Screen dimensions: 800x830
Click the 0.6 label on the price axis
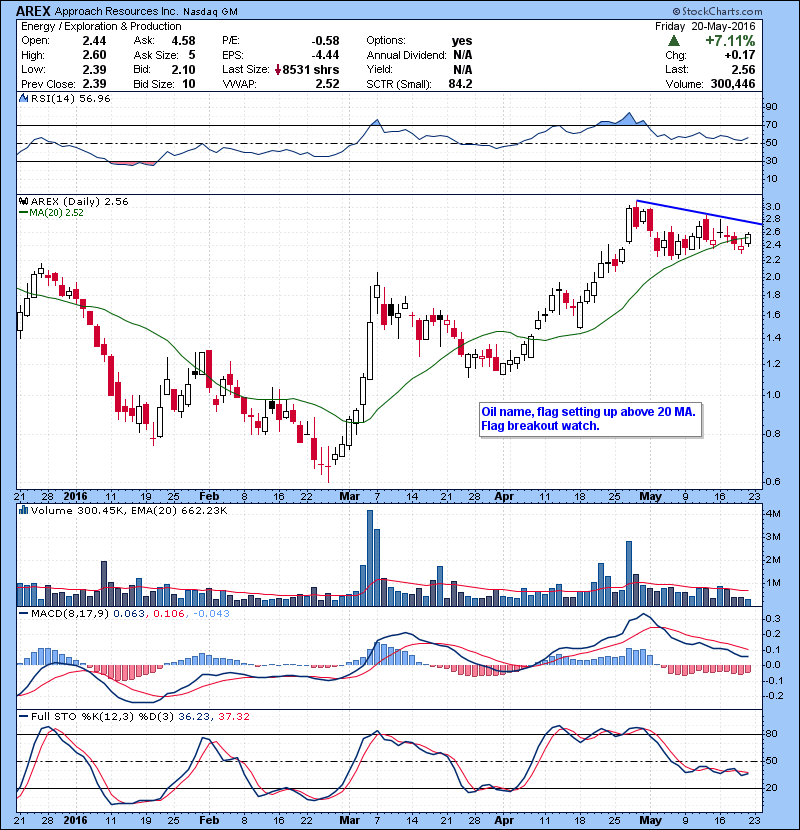772,482
